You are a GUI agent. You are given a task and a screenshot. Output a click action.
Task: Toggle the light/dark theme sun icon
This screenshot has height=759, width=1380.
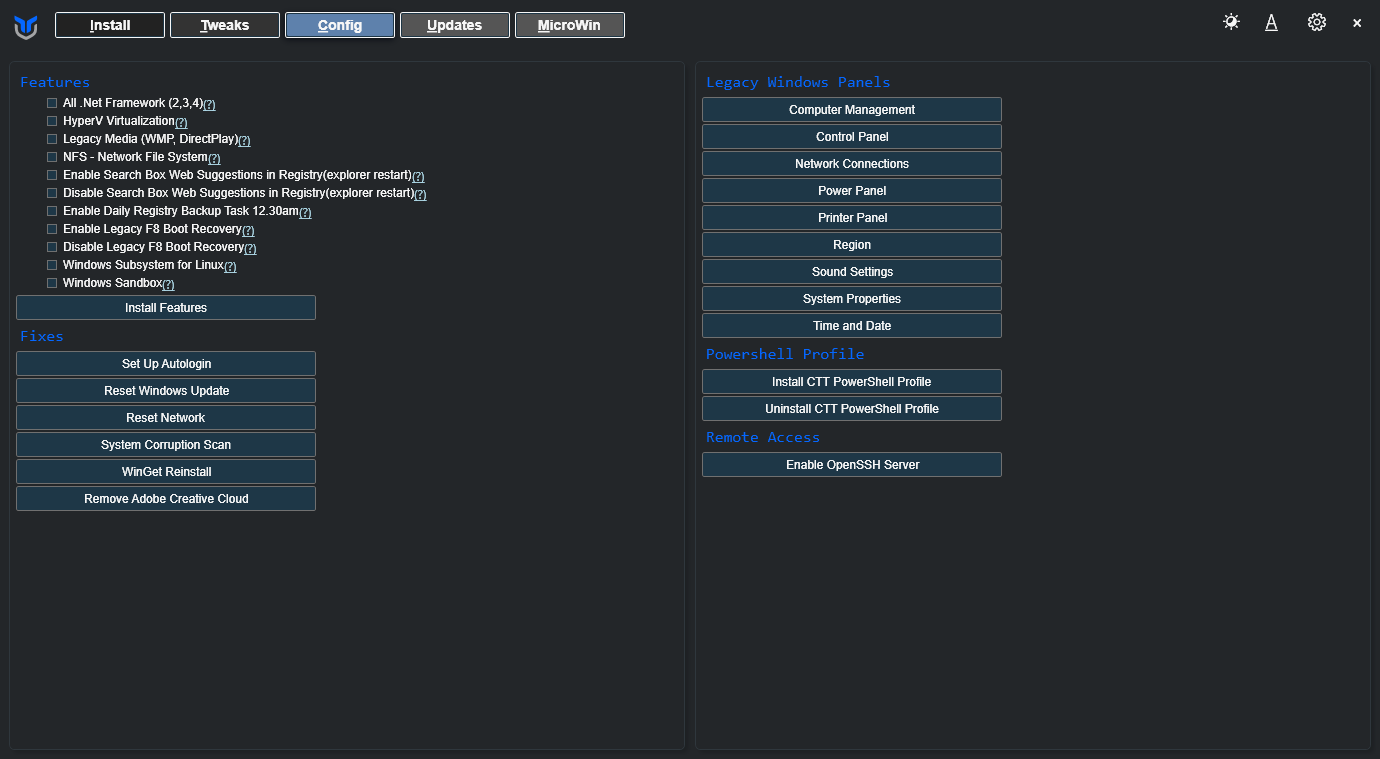(x=1231, y=22)
